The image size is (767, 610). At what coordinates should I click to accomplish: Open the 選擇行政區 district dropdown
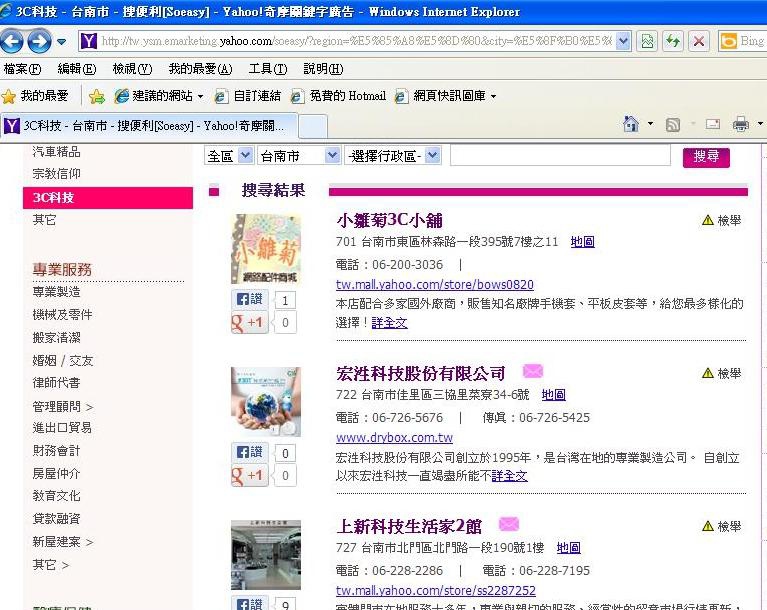393,156
